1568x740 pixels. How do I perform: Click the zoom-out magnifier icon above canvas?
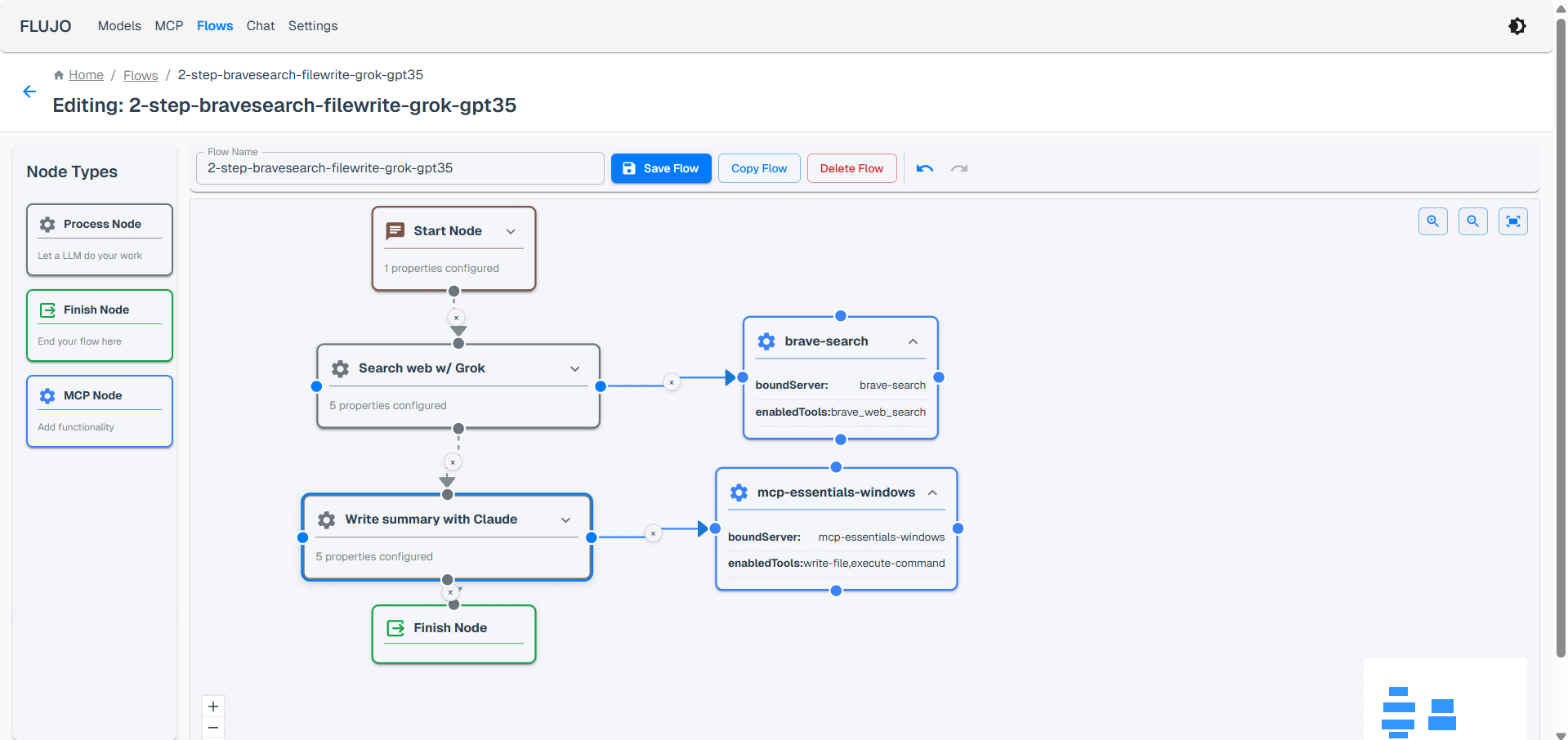tap(1472, 221)
